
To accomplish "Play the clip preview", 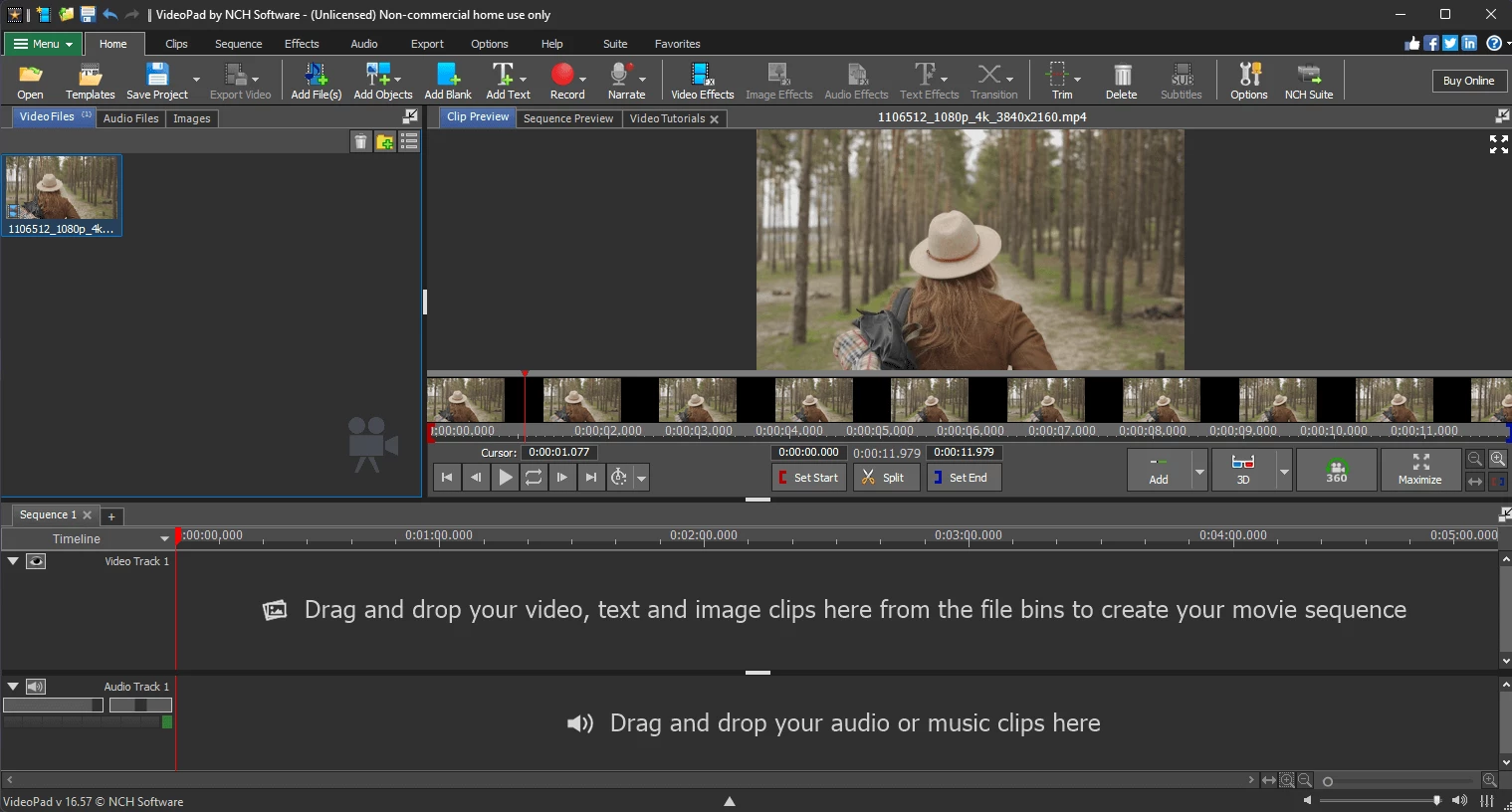I will point(505,478).
